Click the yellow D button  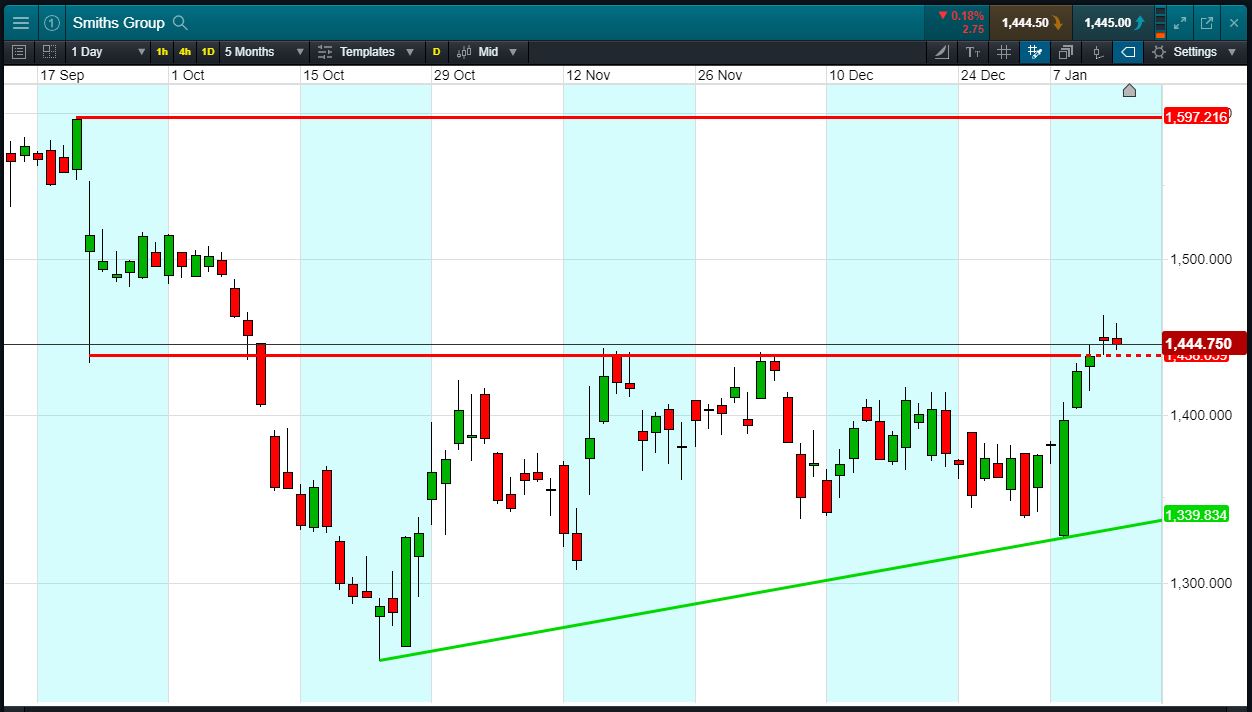[436, 52]
